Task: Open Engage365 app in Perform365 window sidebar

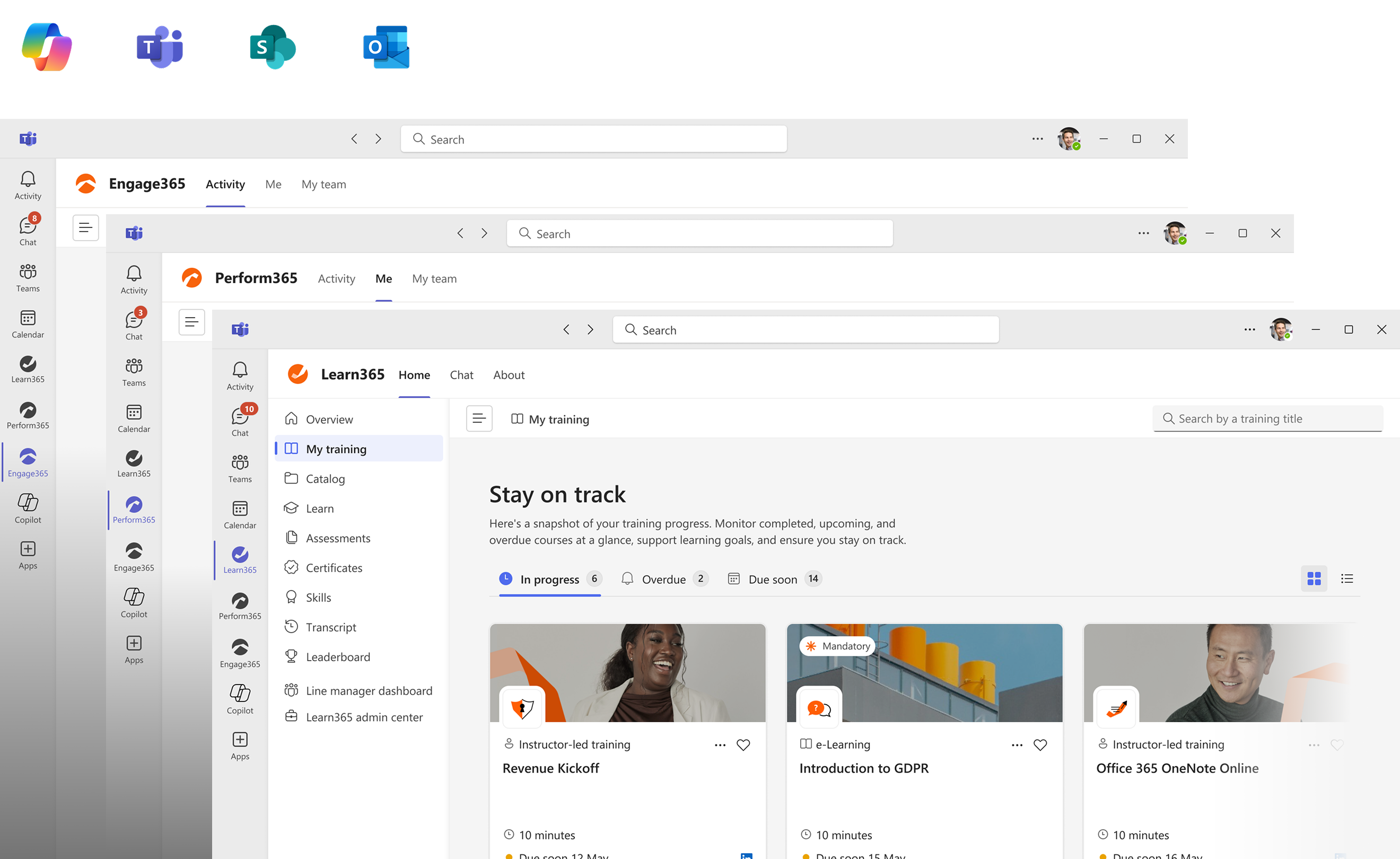Action: (x=134, y=557)
